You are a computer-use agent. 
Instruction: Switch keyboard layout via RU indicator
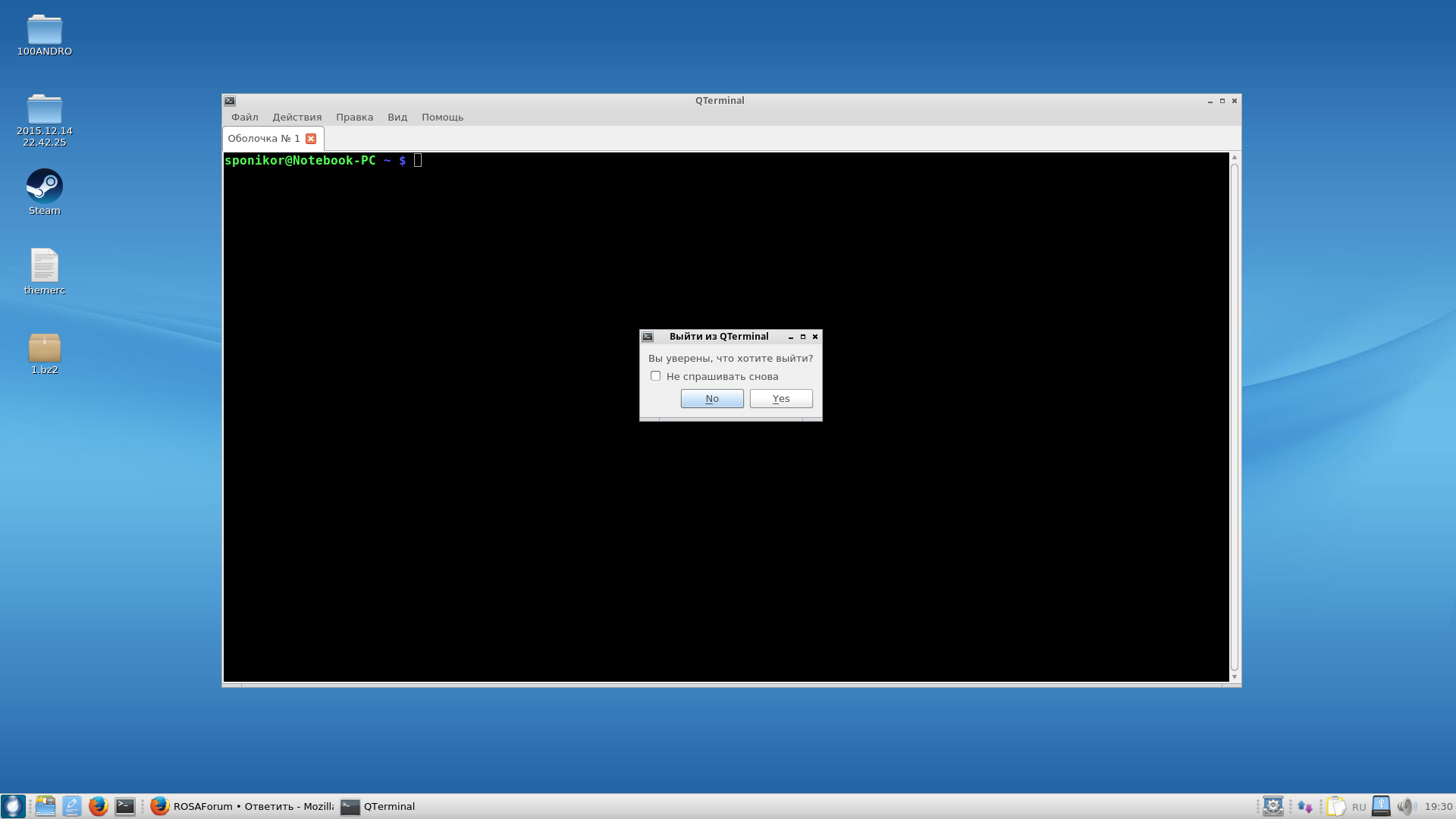click(x=1358, y=807)
